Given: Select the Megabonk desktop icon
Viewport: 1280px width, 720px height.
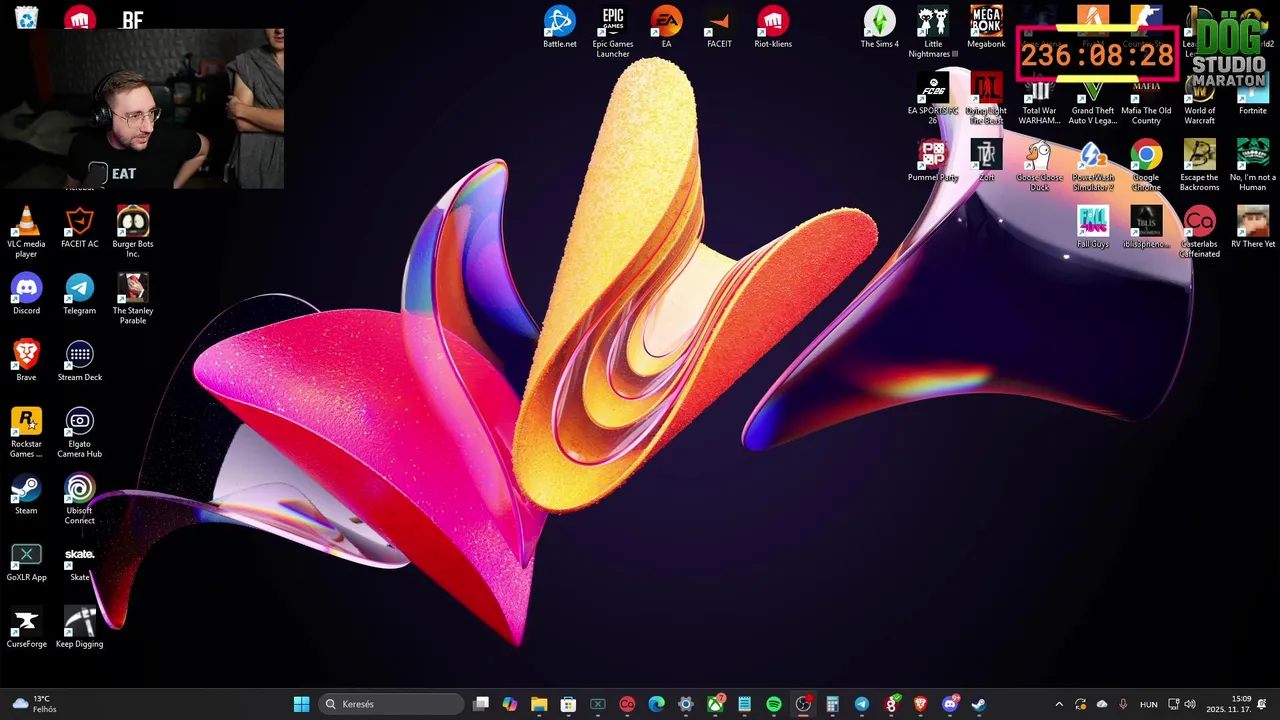Looking at the screenshot, I should 986,27.
